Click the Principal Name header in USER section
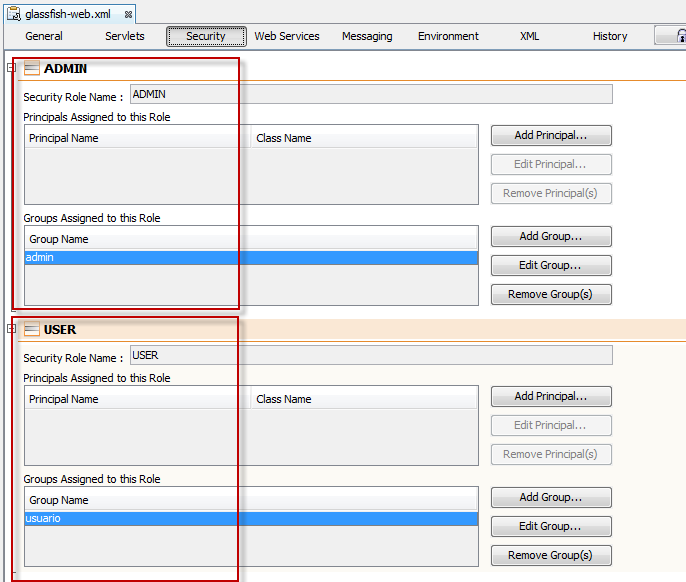 pyautogui.click(x=137, y=399)
